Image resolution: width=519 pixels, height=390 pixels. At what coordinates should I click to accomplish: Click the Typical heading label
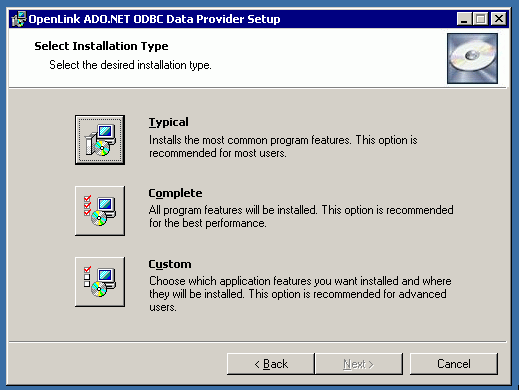coord(168,122)
